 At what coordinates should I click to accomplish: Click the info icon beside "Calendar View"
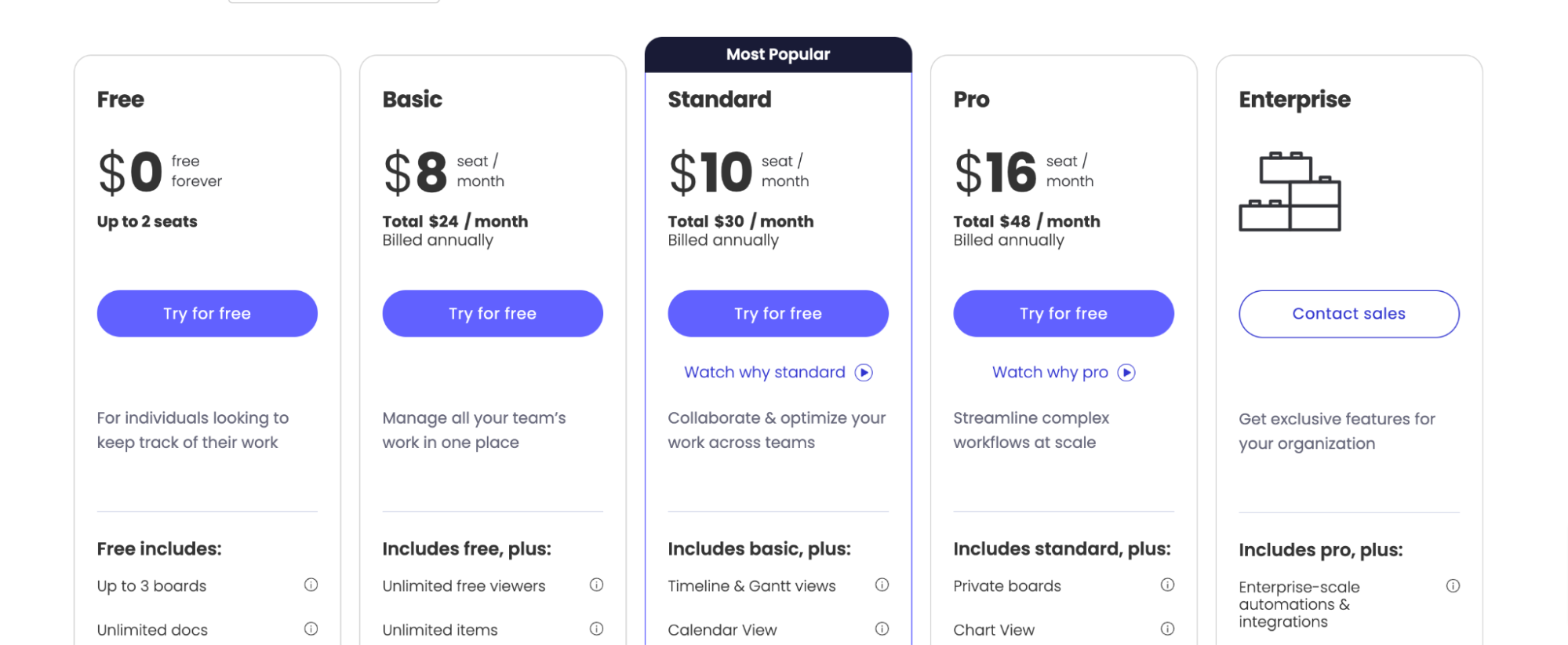point(882,629)
